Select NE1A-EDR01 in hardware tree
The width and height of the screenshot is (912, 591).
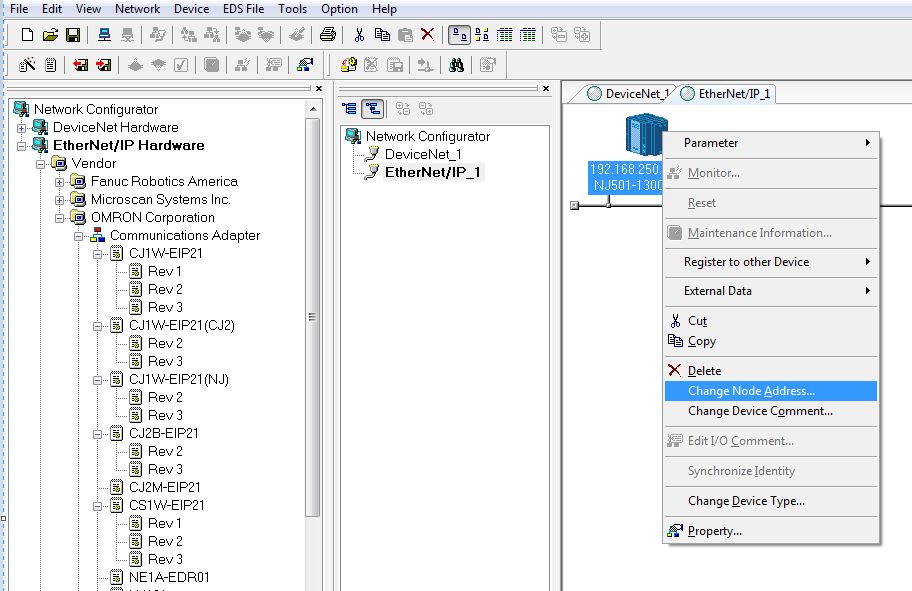[x=169, y=578]
